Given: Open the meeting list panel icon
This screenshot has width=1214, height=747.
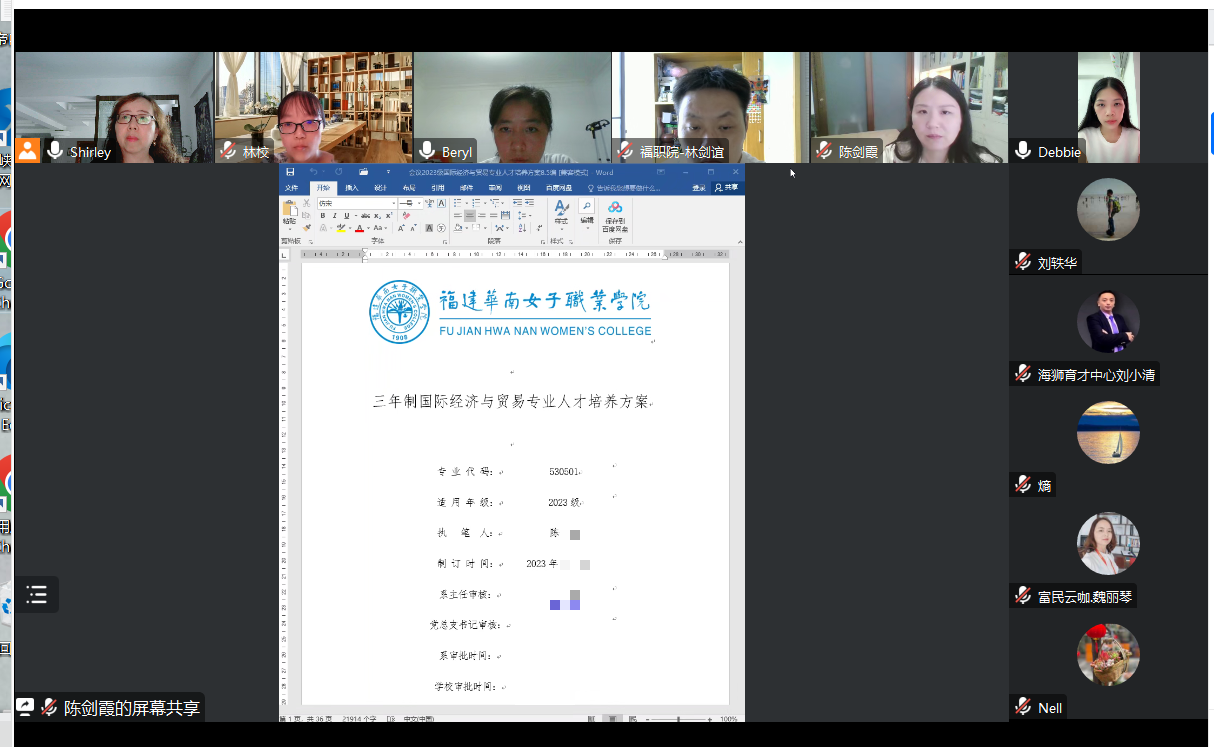Looking at the screenshot, I should tap(37, 595).
